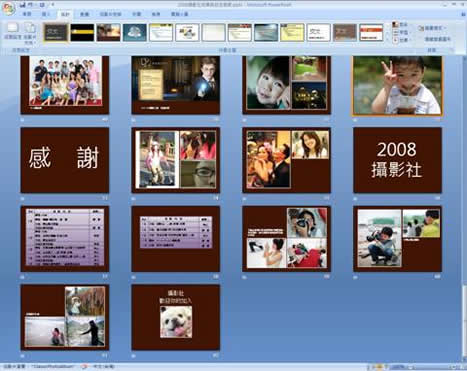Open the PowerPoint help icon
The width and height of the screenshot is (467, 371).
463,14
